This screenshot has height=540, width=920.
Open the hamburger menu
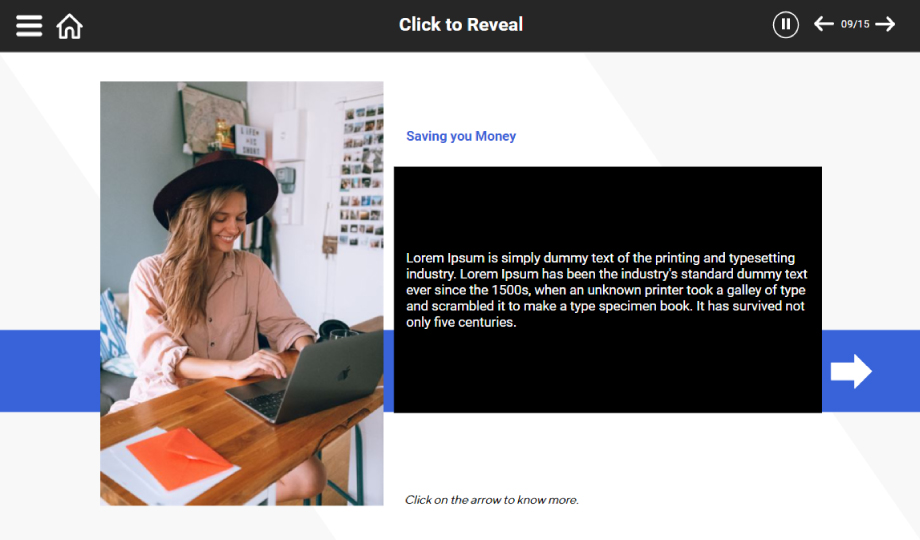tap(29, 26)
